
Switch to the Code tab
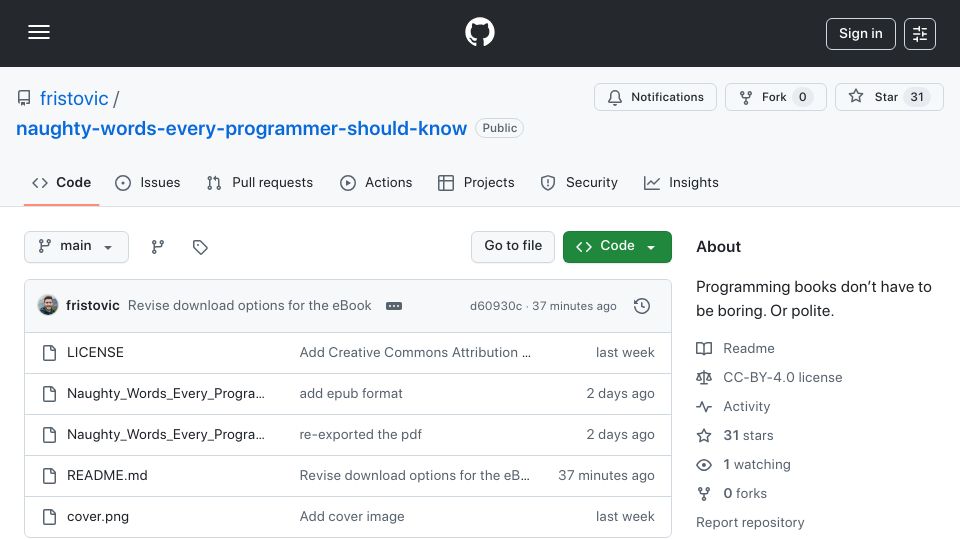[x=61, y=182]
